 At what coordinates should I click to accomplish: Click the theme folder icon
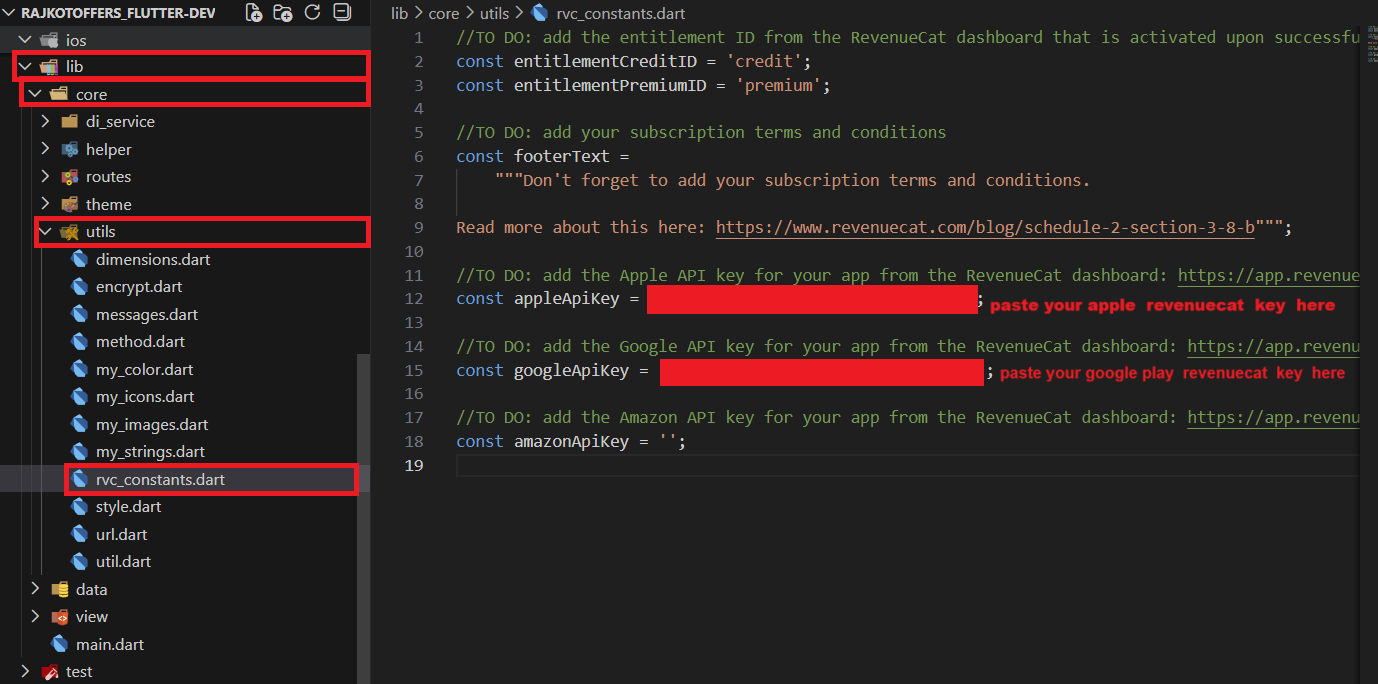click(x=69, y=204)
